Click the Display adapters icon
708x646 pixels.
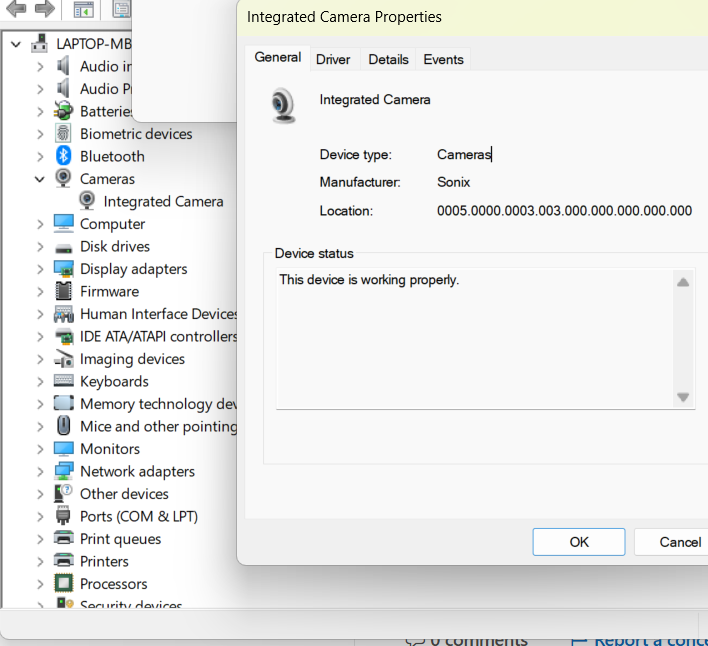63,269
